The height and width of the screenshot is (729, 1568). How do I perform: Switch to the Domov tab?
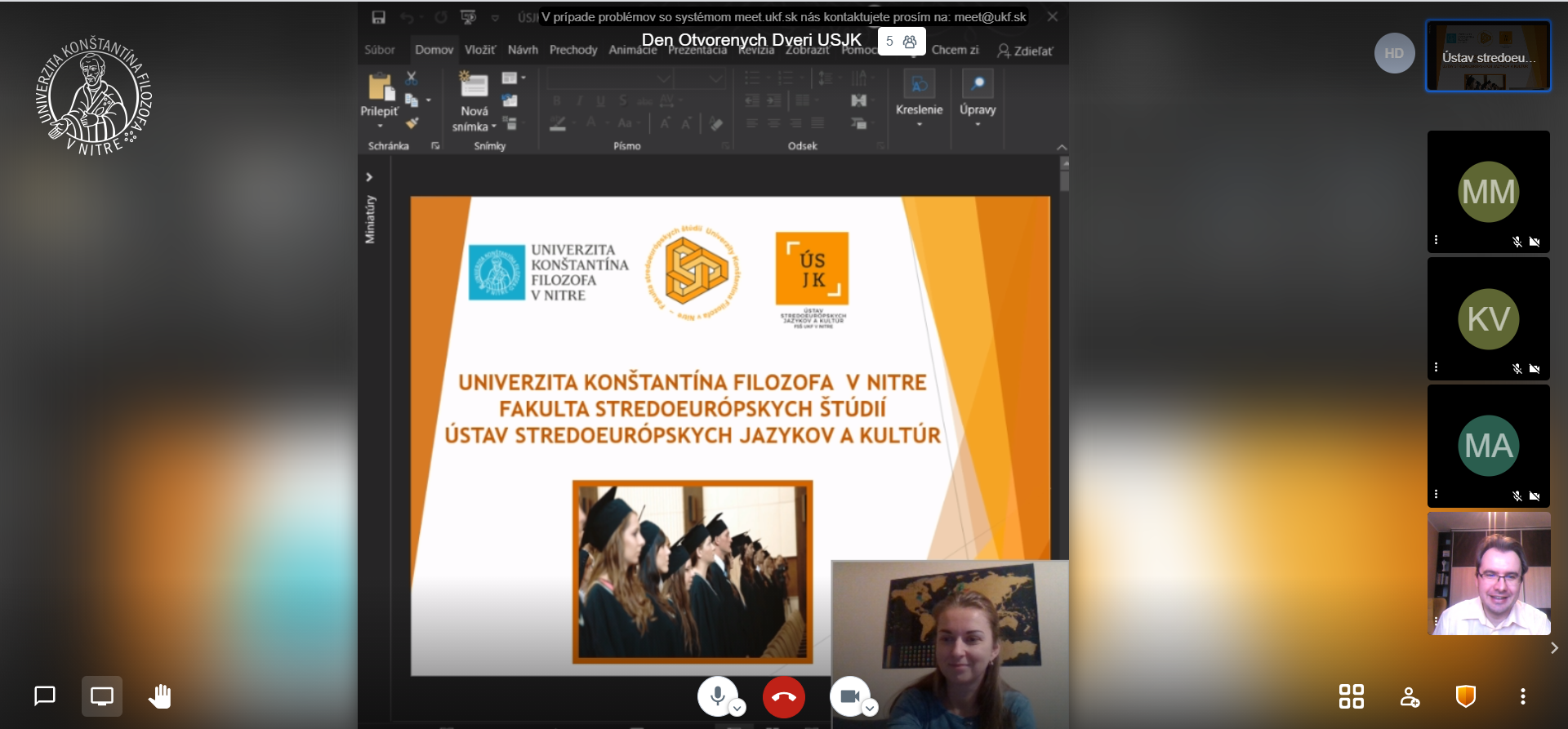[434, 50]
